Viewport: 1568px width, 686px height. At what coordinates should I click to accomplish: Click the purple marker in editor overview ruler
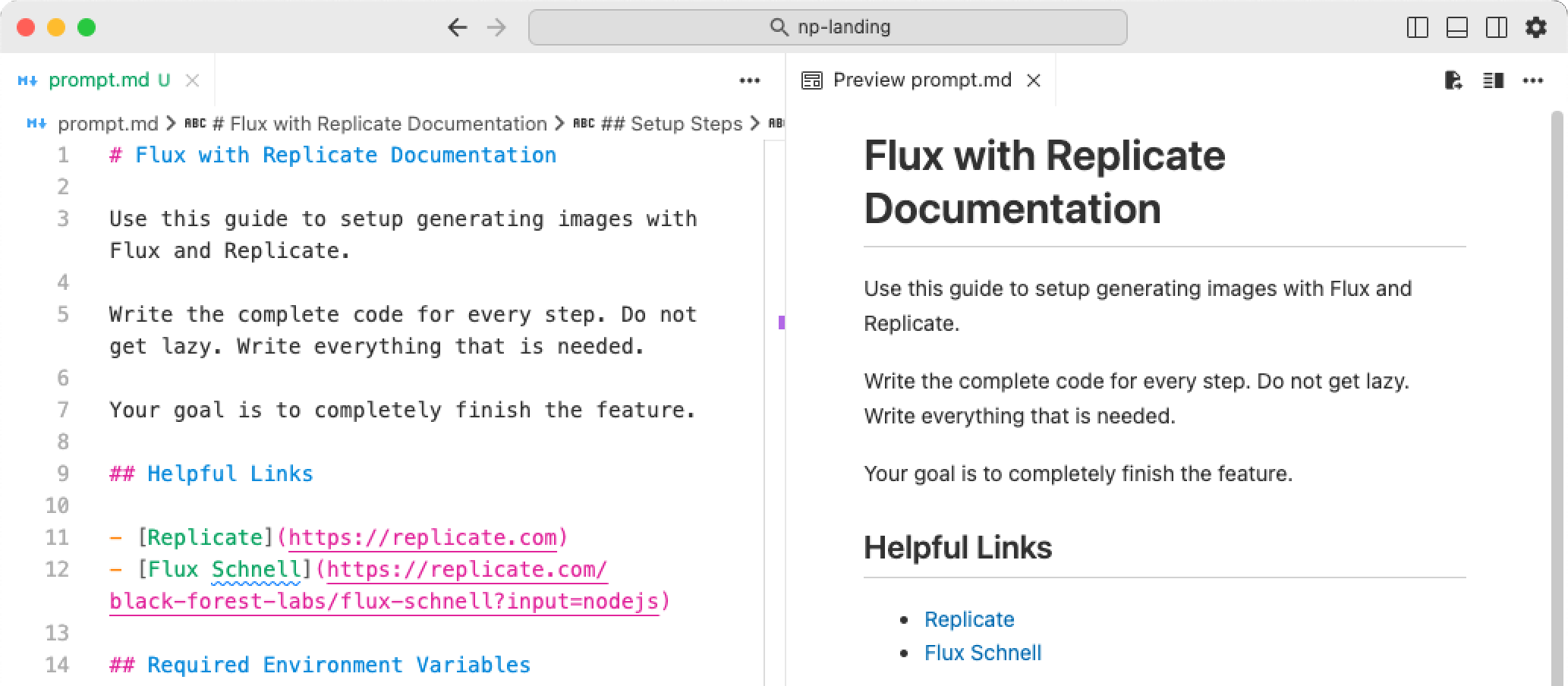pyautogui.click(x=782, y=323)
